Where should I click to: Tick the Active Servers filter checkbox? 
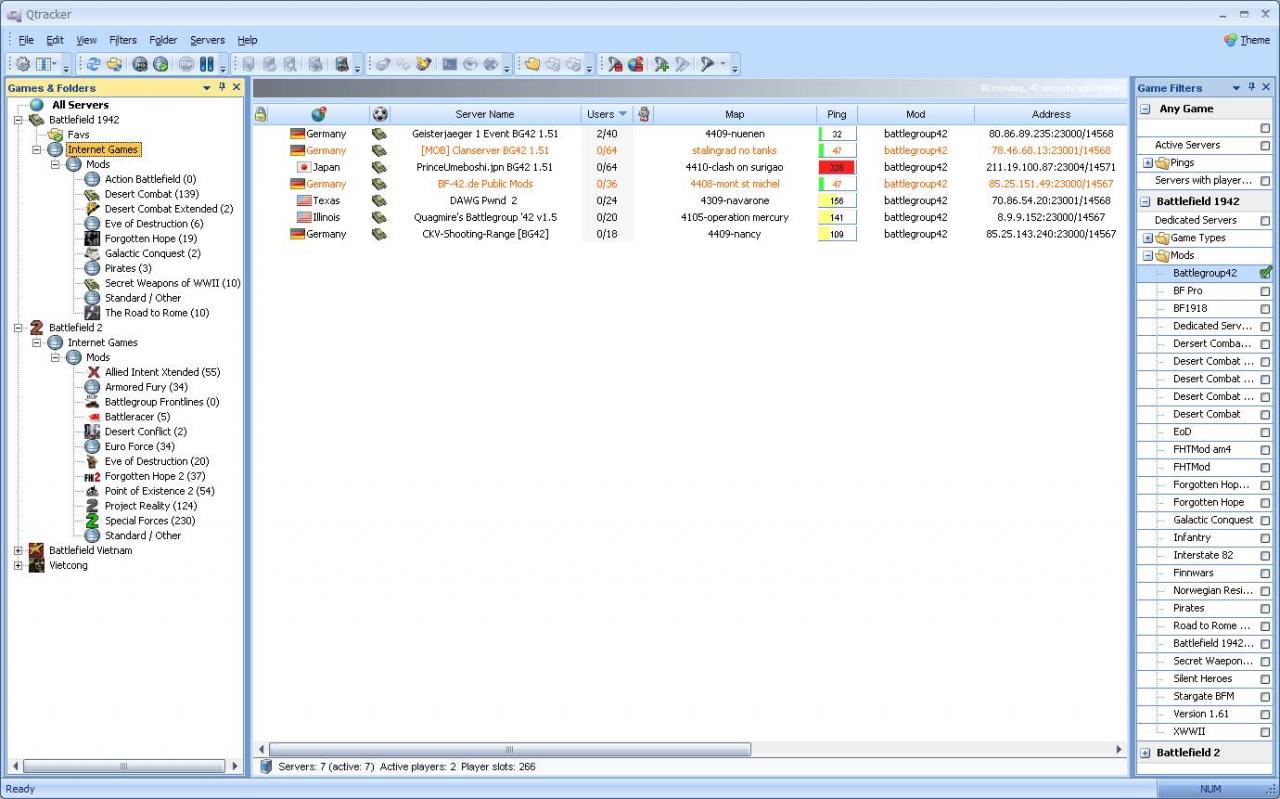click(1265, 146)
